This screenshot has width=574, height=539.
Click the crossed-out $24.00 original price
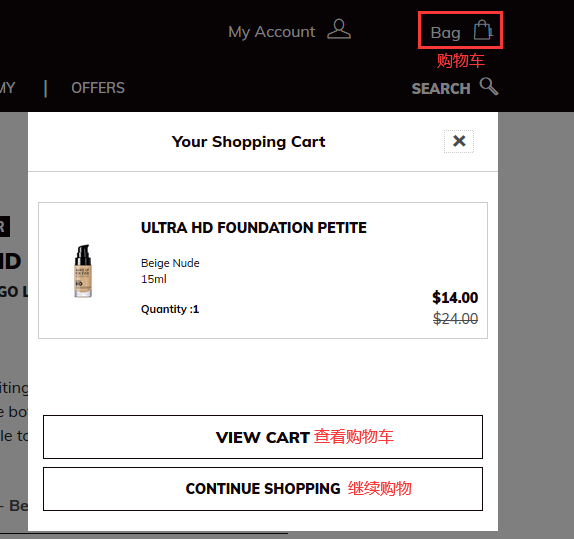pos(455,319)
